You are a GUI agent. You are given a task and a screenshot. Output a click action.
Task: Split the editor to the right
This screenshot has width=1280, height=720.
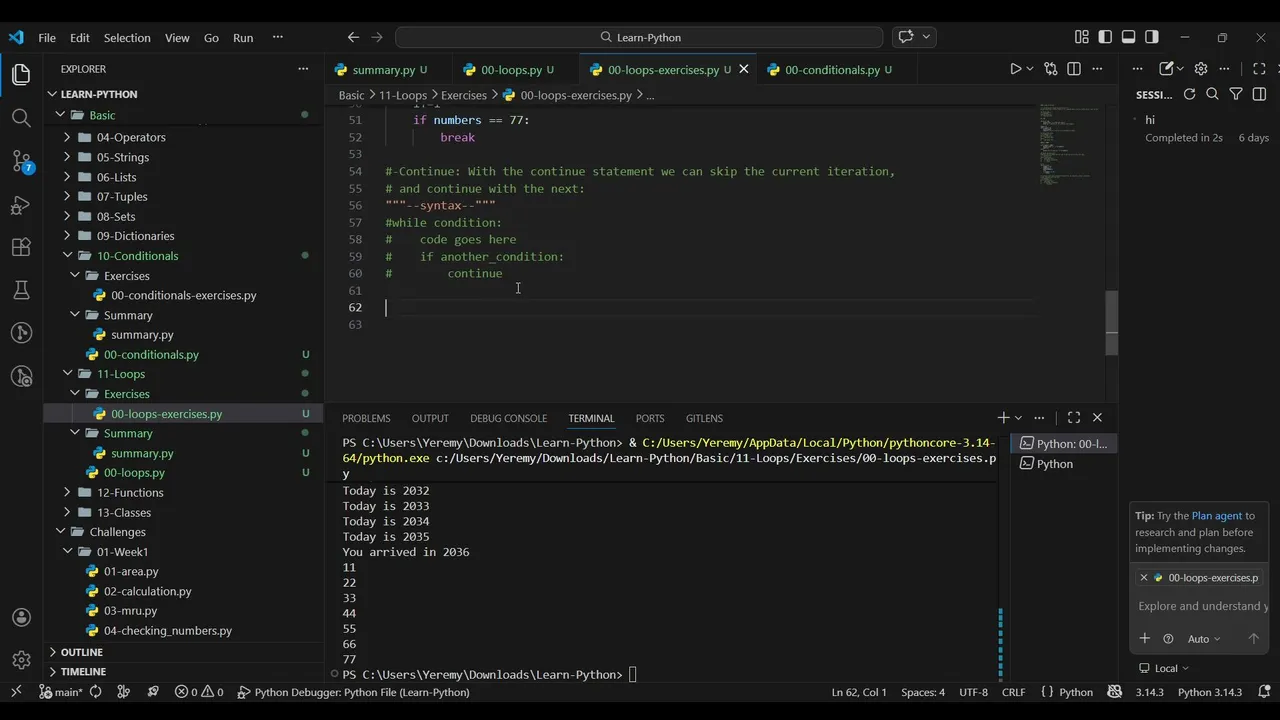[1074, 69]
